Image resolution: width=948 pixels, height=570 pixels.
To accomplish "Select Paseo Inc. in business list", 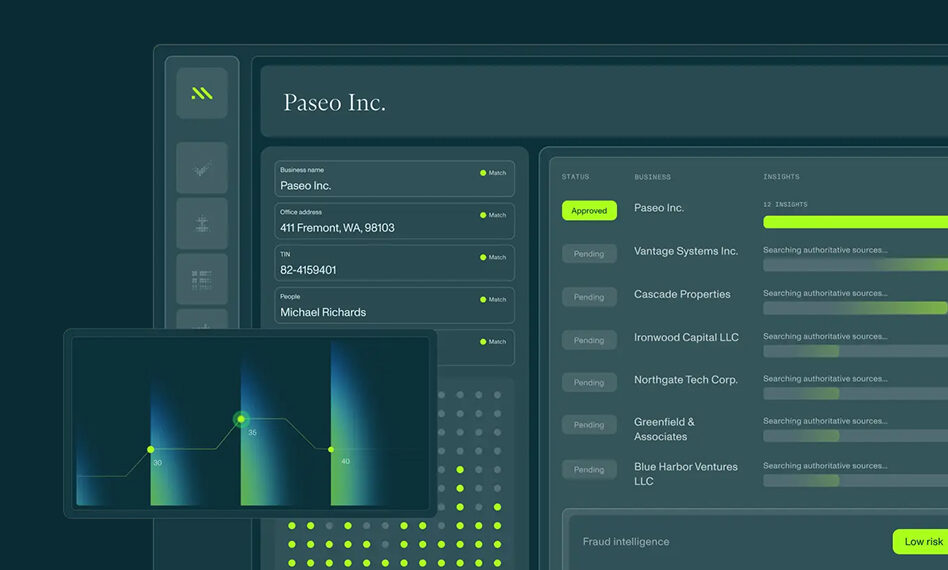I will [659, 208].
